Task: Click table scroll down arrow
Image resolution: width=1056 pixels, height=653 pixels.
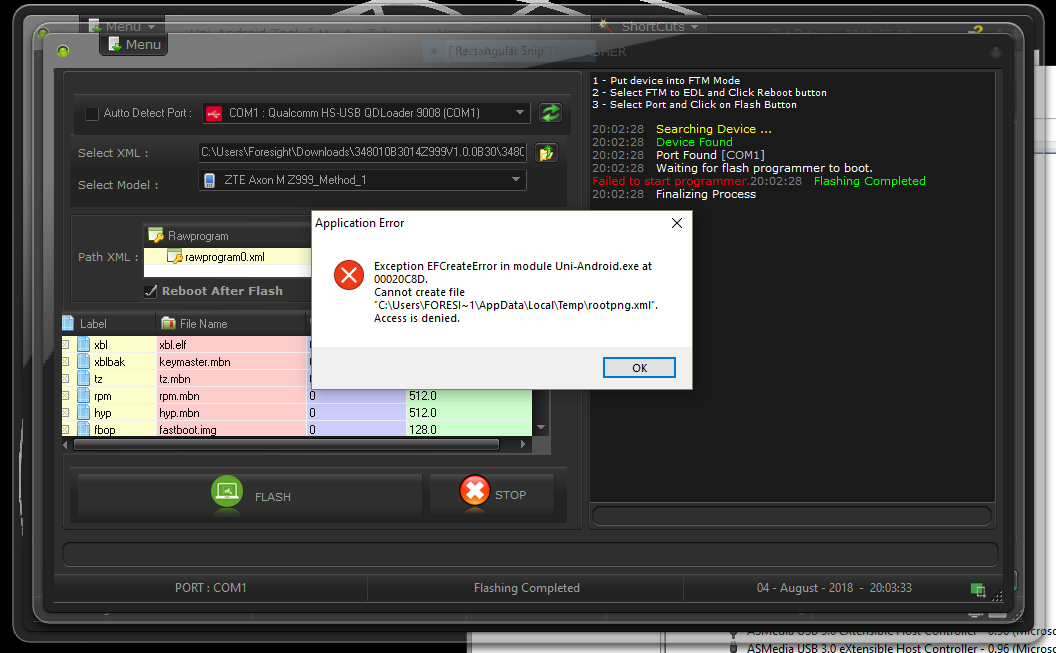Action: (x=541, y=428)
